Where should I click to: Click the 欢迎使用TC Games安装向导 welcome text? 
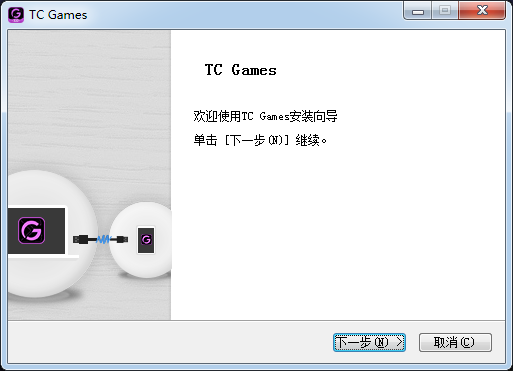click(x=265, y=116)
